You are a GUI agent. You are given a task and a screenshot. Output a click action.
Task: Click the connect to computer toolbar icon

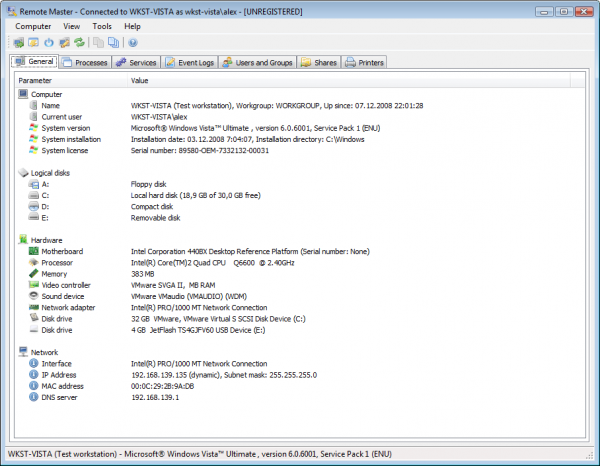(x=19, y=43)
